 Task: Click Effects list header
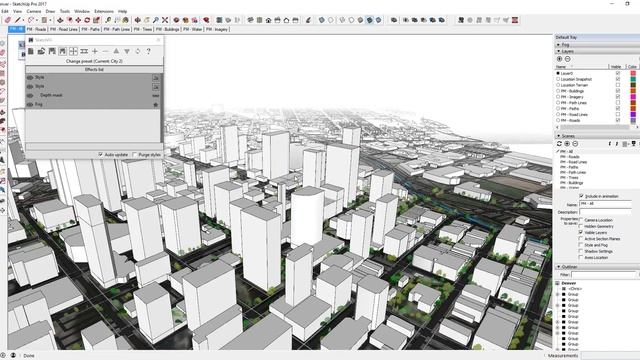(x=94, y=70)
